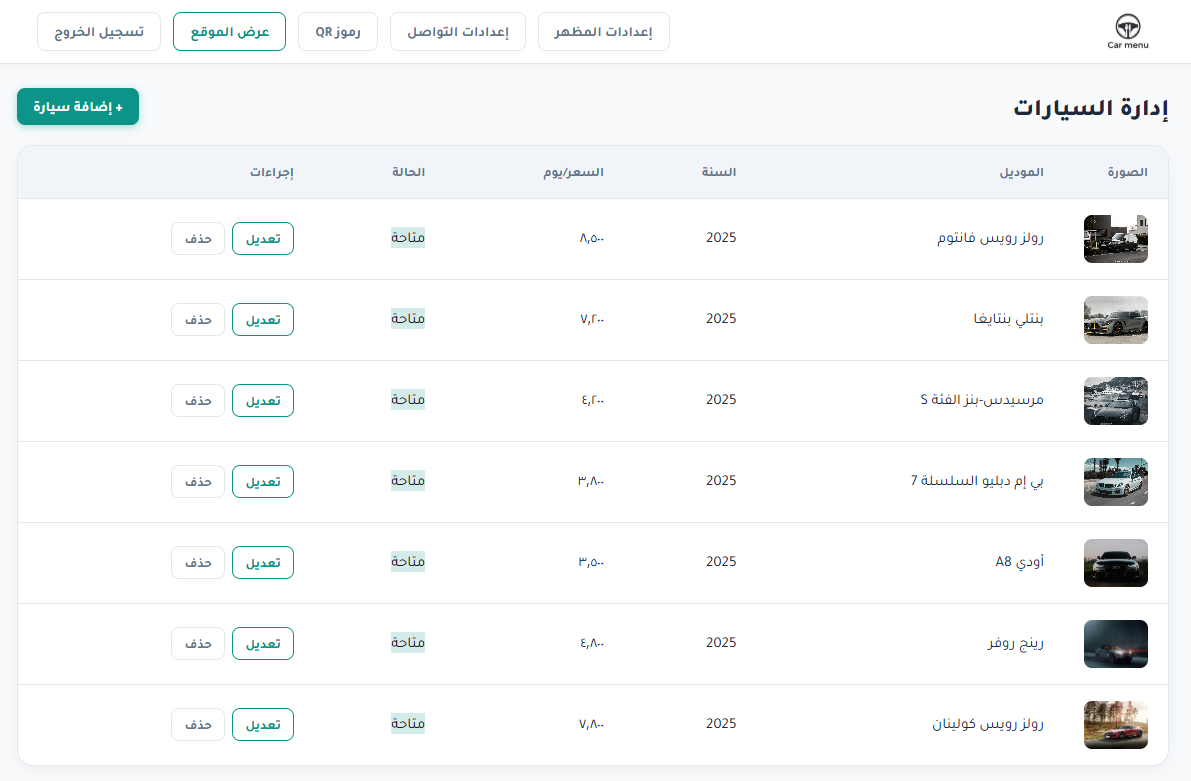Select عرض الموقع in the top bar
The height and width of the screenshot is (781, 1191).
coord(229,31)
